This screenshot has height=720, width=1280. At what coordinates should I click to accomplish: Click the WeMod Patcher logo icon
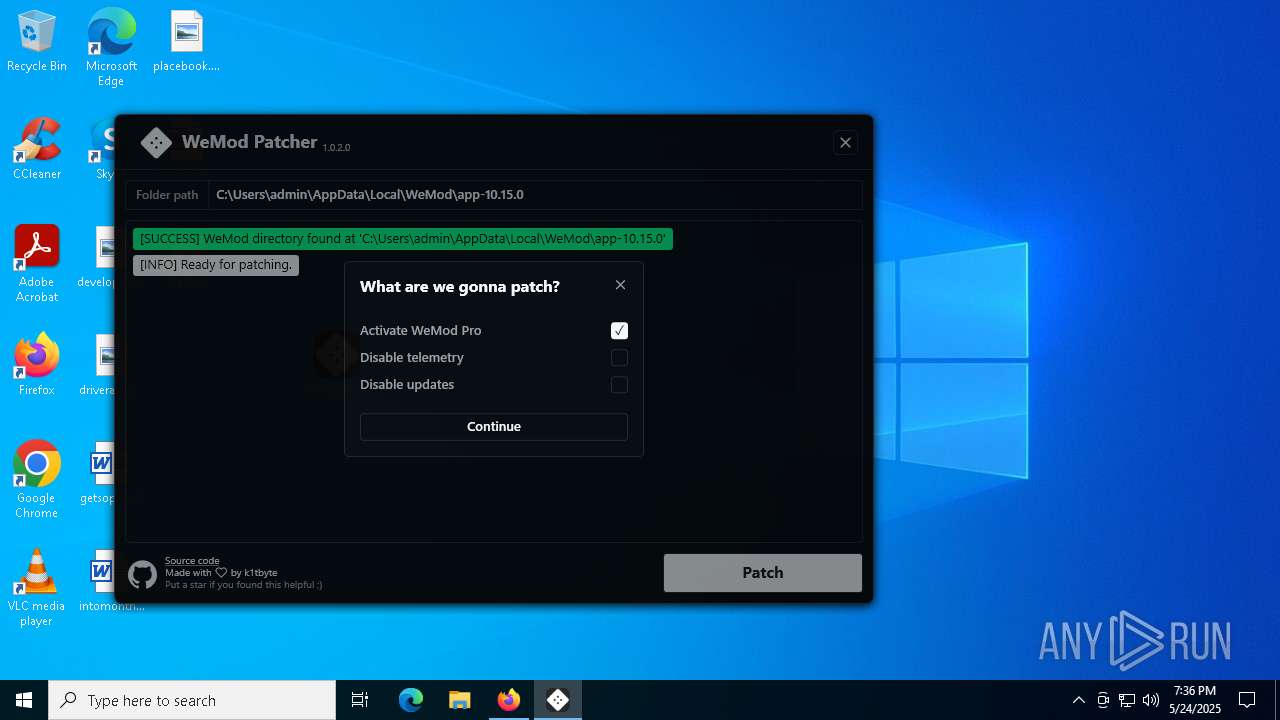coord(156,142)
